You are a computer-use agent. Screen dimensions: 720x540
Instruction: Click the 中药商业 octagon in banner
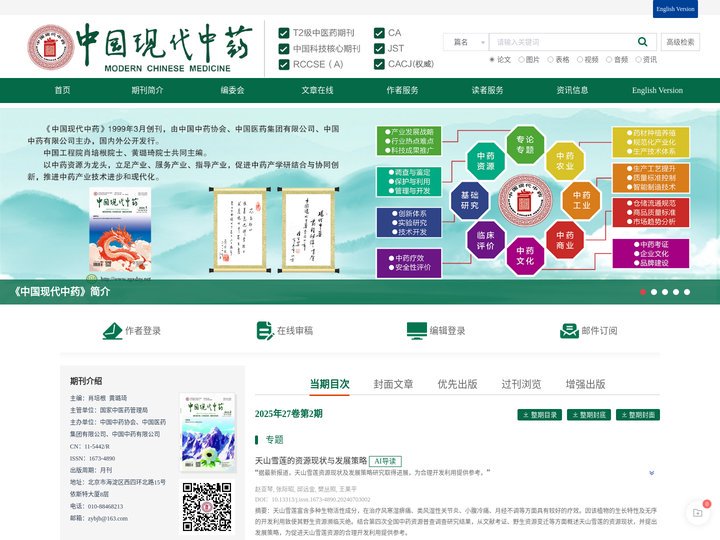coord(564,240)
